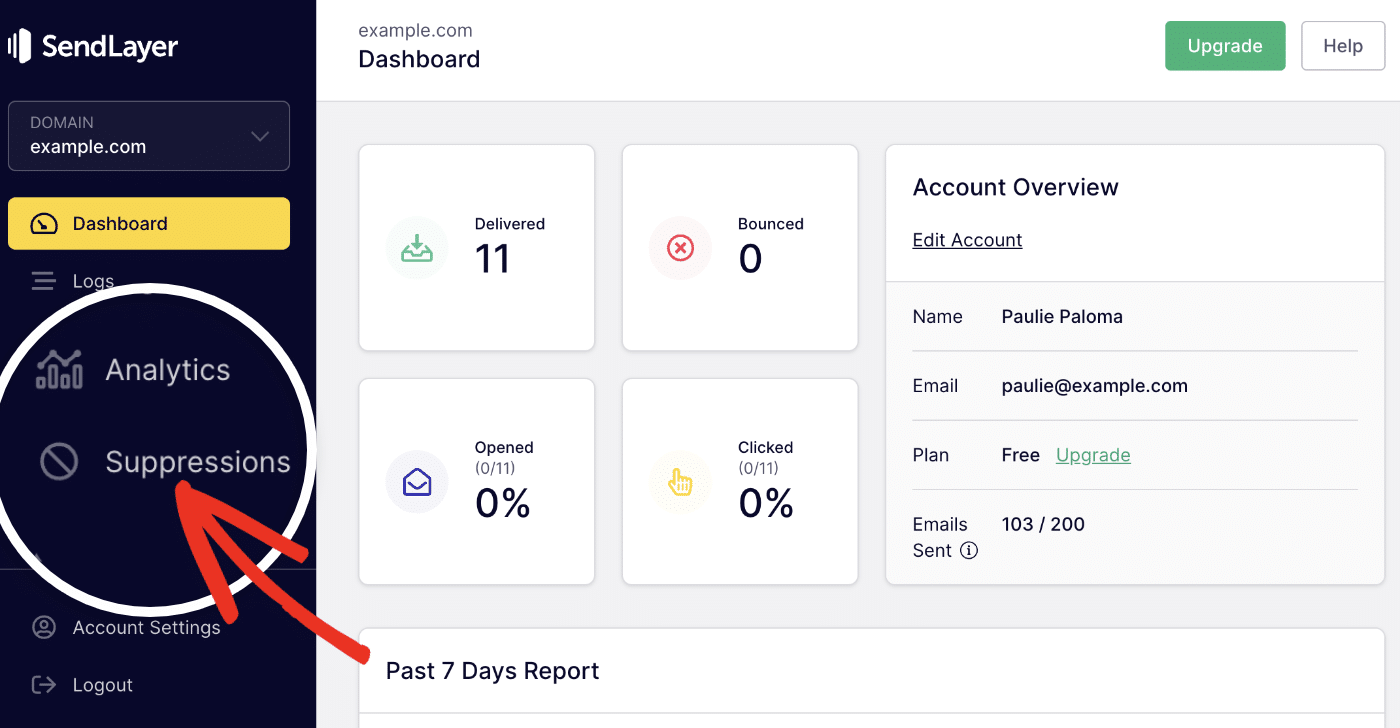Image resolution: width=1400 pixels, height=728 pixels.
Task: Open the Help button
Action: [x=1343, y=45]
